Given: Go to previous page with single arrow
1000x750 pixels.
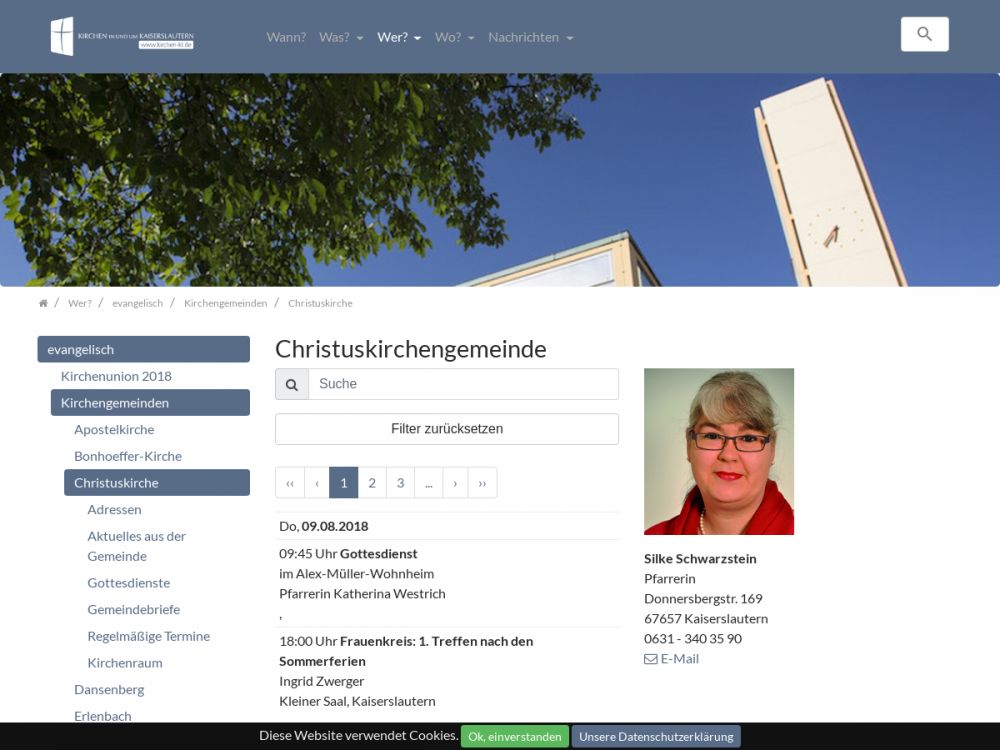Looking at the screenshot, I should point(317,483).
